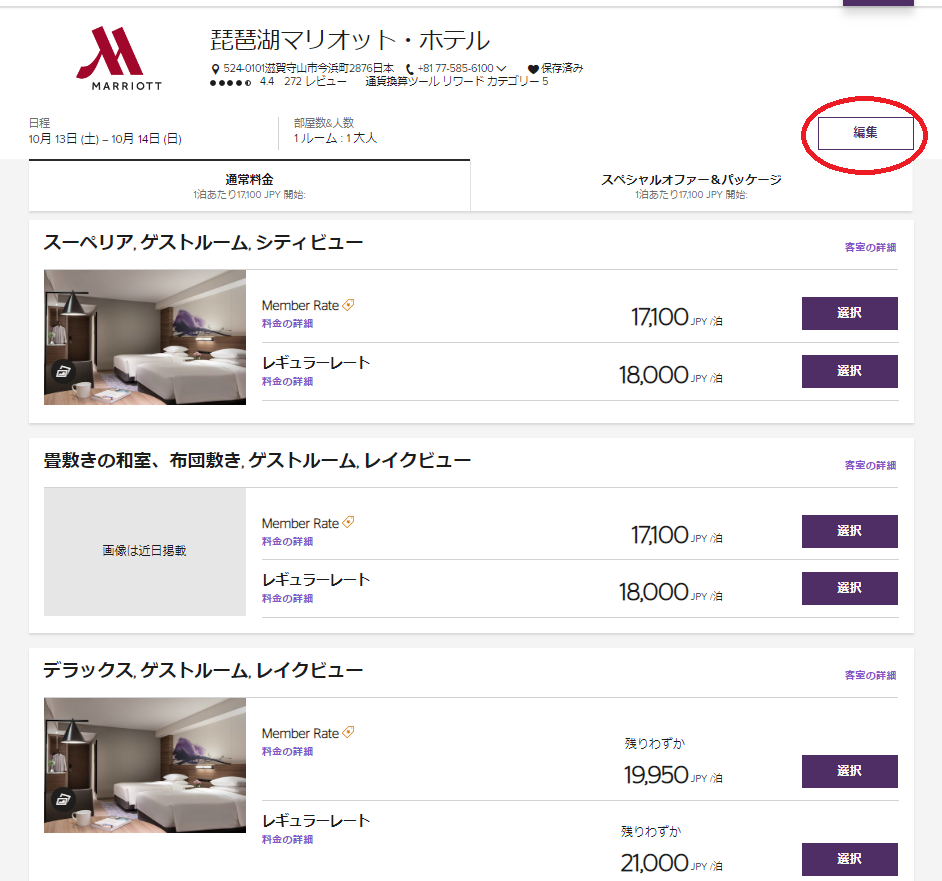Click the 1ルーム：1大人 occupancy text
This screenshot has width=942, height=881.
click(x=335, y=138)
